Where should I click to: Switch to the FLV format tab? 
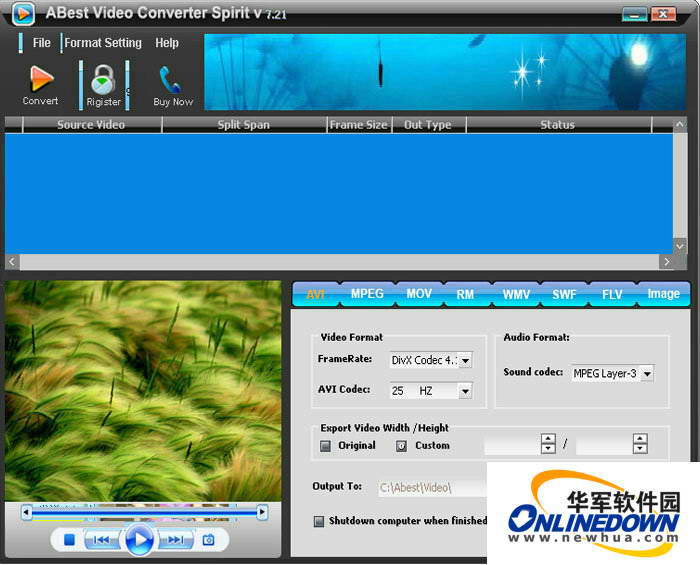pyautogui.click(x=612, y=294)
